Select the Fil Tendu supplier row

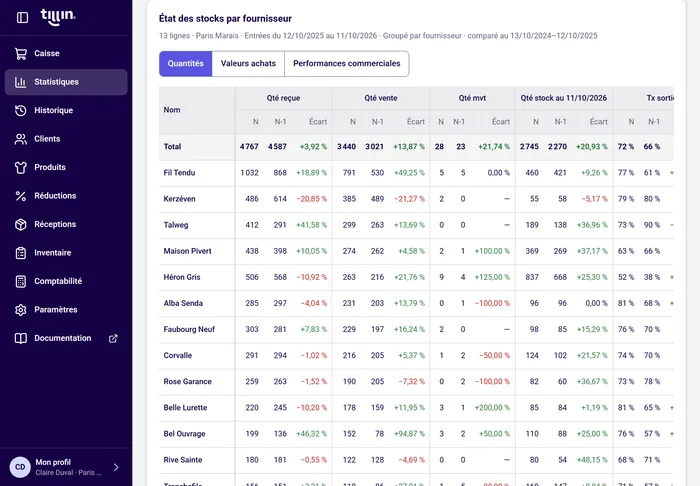tap(416, 173)
